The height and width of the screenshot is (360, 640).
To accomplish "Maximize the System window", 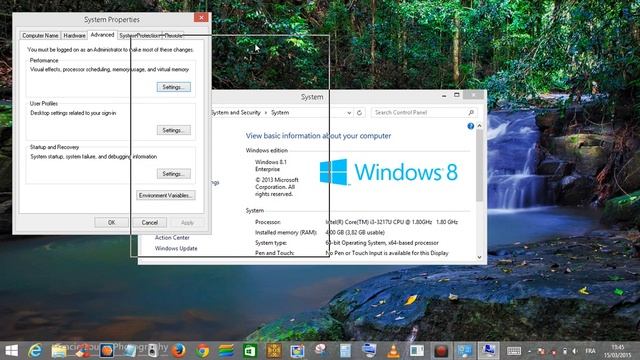I will 457,95.
